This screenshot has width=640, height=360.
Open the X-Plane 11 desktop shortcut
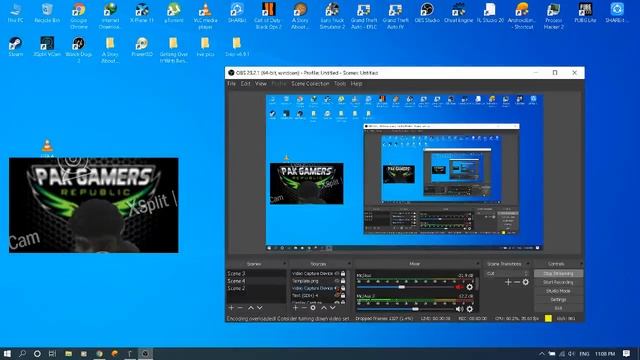click(x=142, y=13)
